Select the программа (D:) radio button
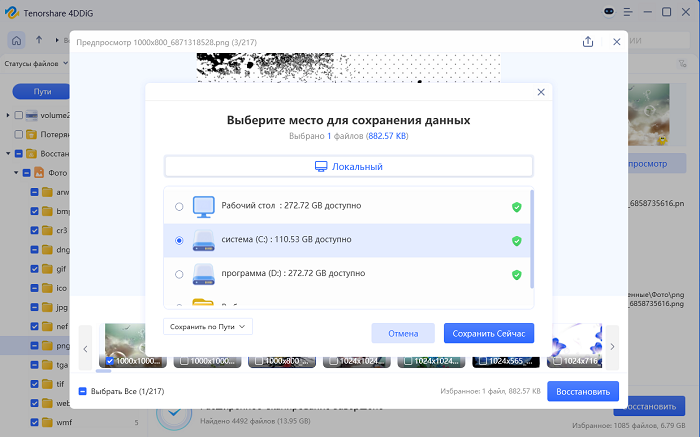700x437 pixels. point(179,275)
